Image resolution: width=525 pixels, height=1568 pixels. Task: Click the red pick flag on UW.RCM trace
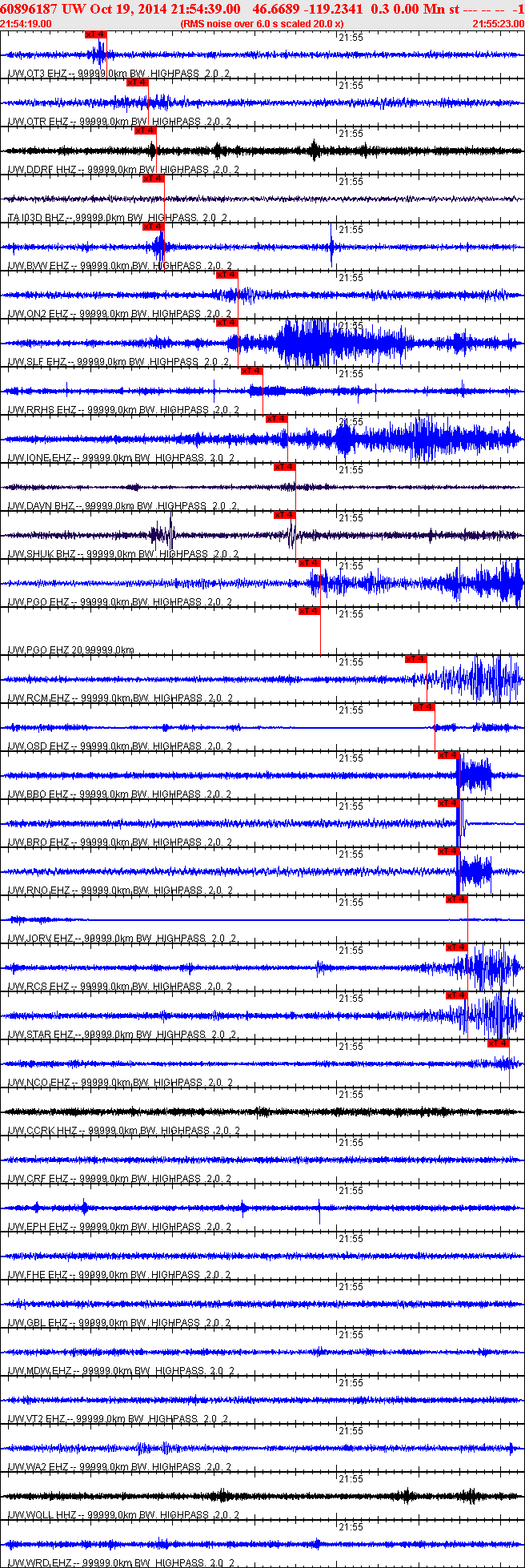(x=416, y=659)
